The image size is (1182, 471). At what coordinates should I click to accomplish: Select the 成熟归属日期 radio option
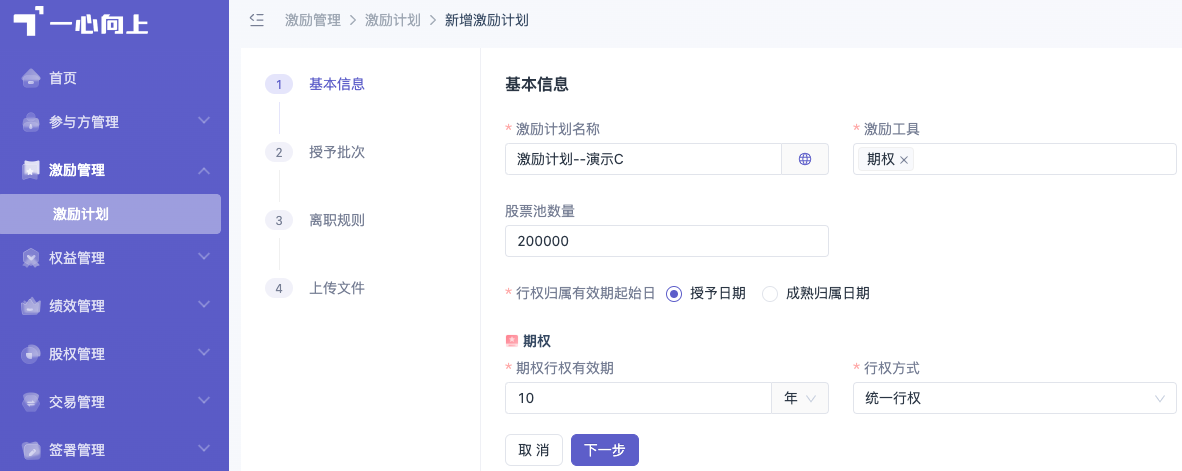click(770, 294)
